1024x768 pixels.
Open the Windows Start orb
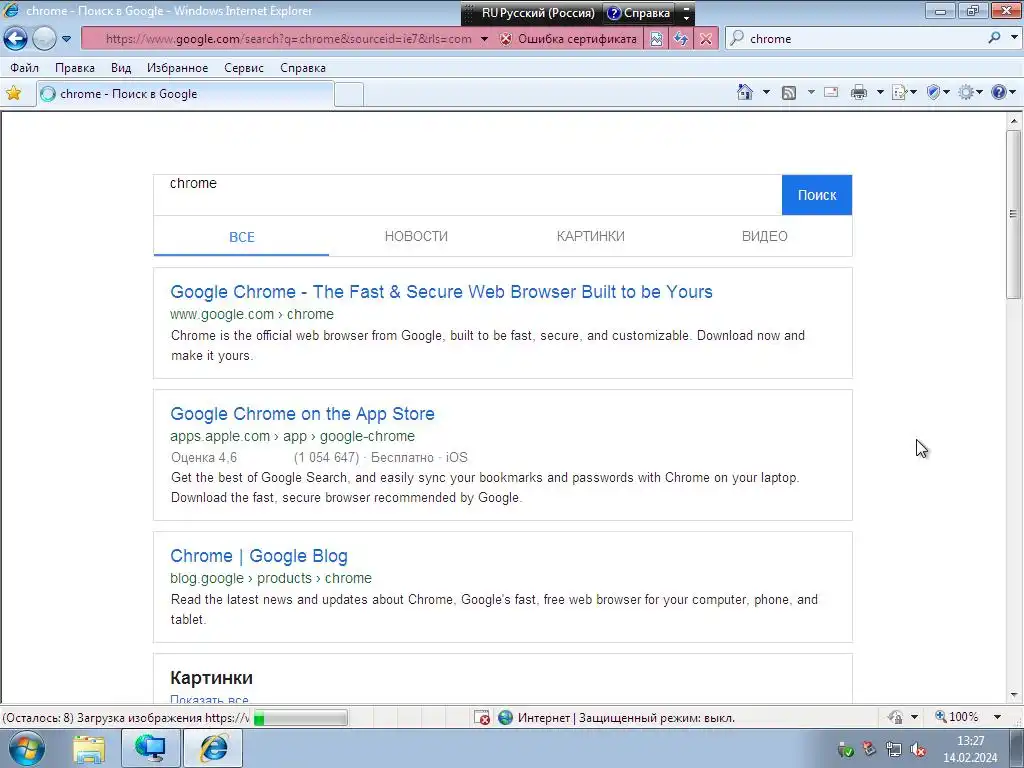coord(27,748)
